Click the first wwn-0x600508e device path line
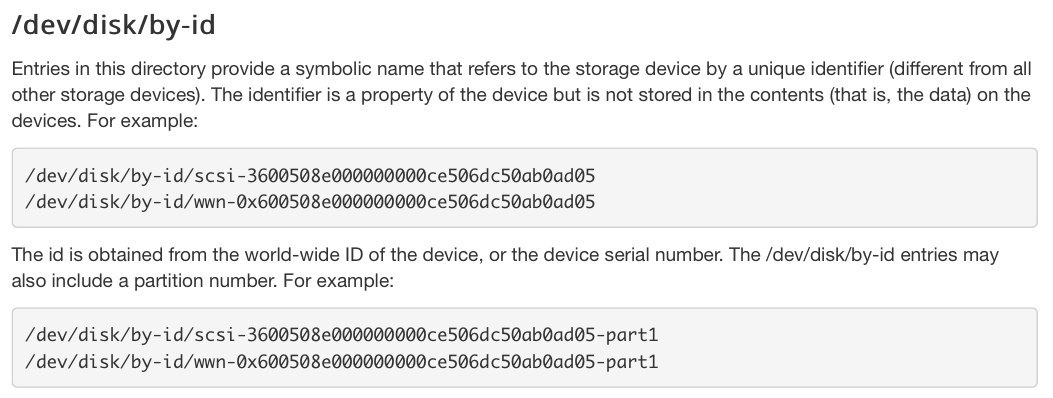The width and height of the screenshot is (1053, 398). point(310,201)
